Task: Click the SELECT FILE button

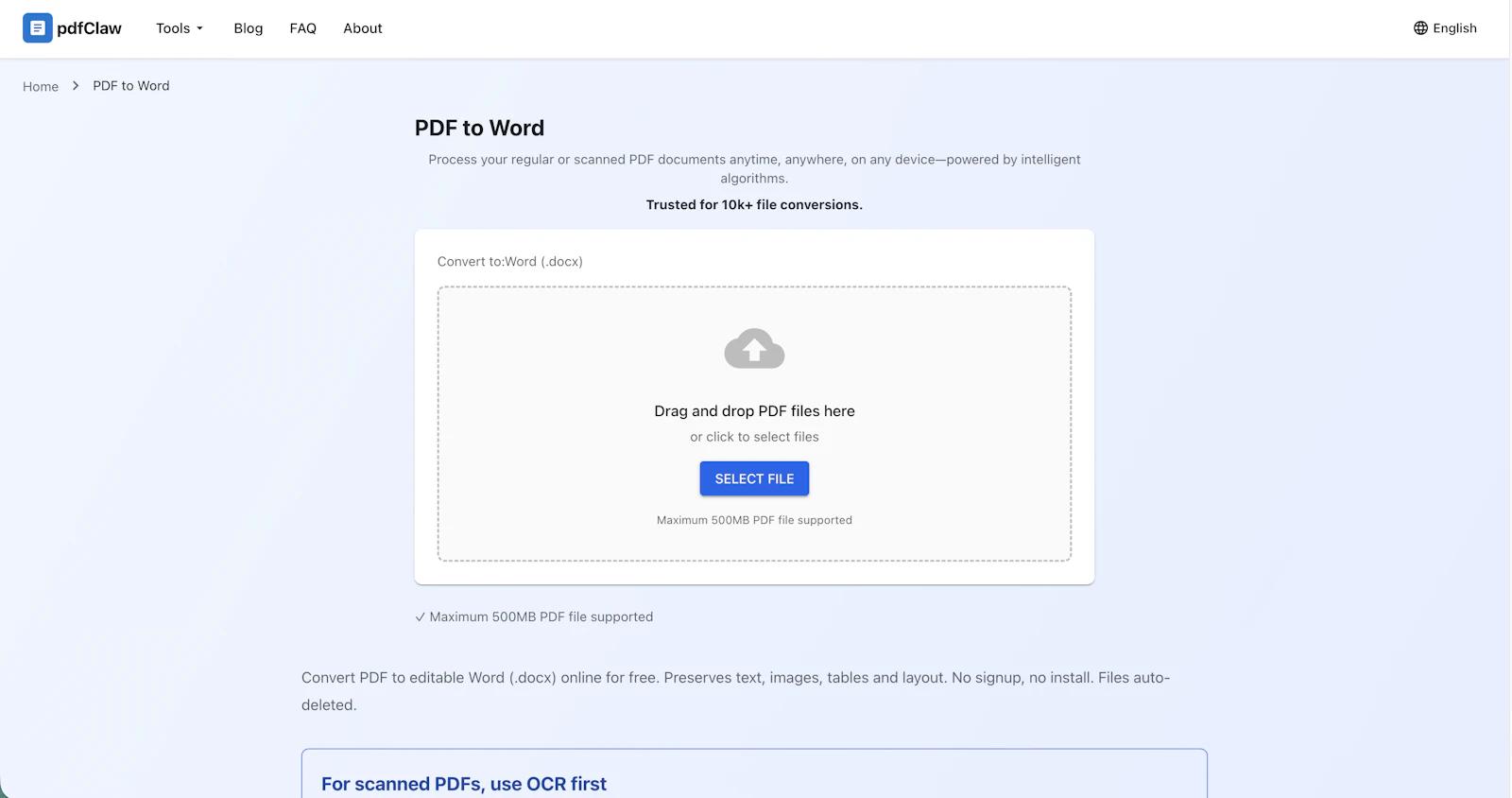Action: click(754, 478)
